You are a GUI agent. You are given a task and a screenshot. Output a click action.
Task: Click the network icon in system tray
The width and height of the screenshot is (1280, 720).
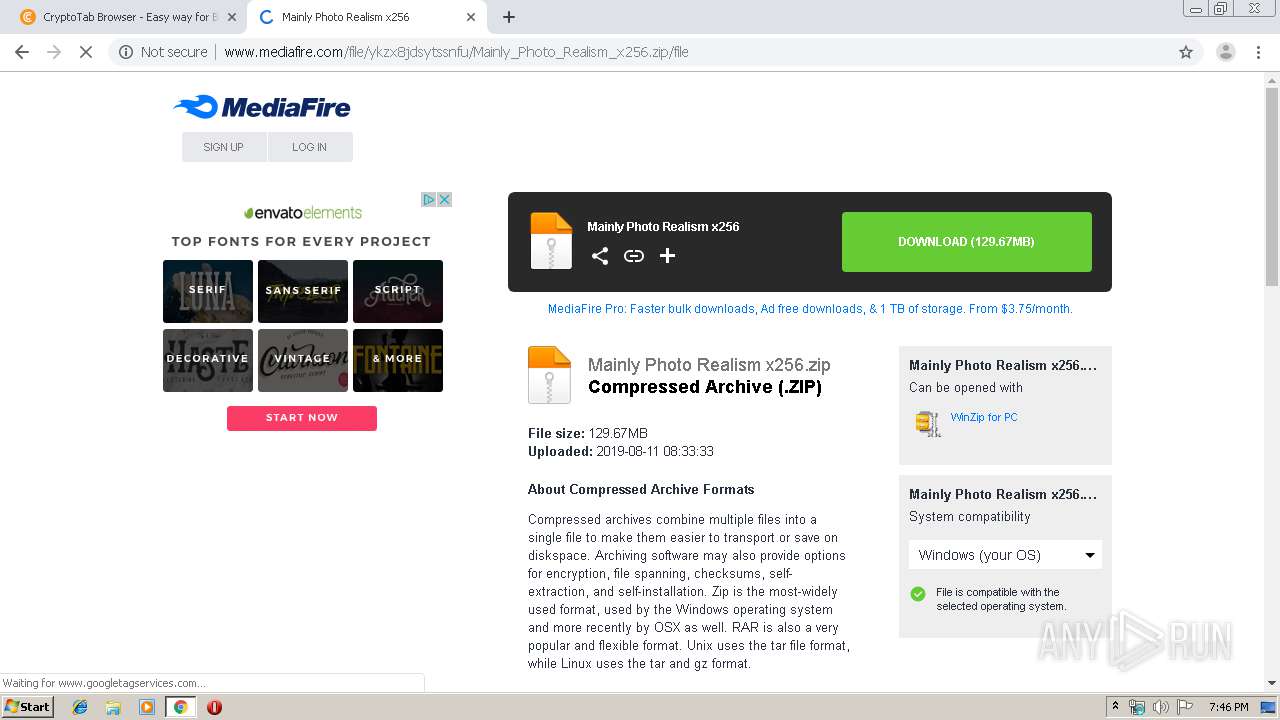[1137, 707]
